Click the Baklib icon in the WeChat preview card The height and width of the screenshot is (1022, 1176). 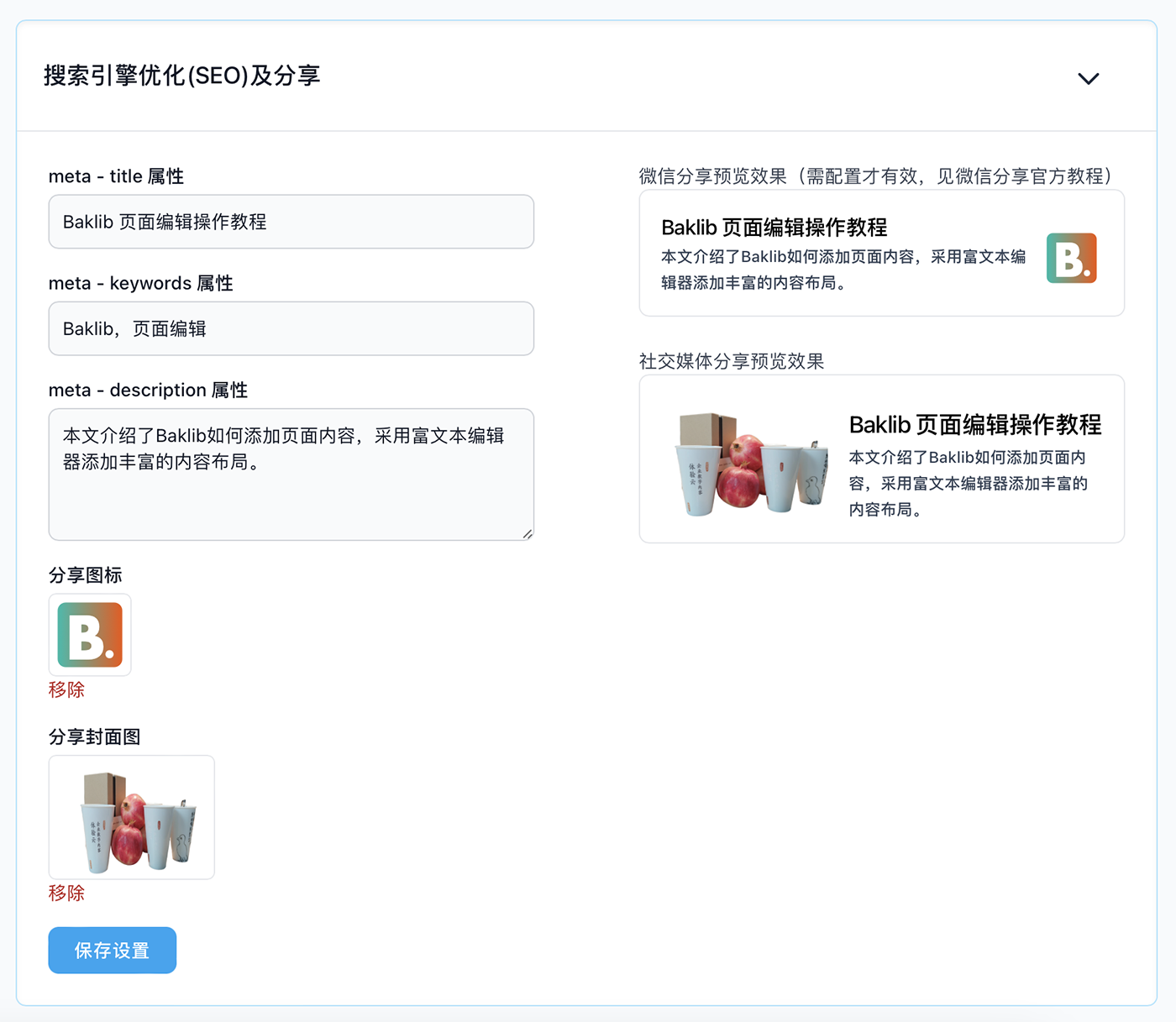pyautogui.click(x=1071, y=258)
